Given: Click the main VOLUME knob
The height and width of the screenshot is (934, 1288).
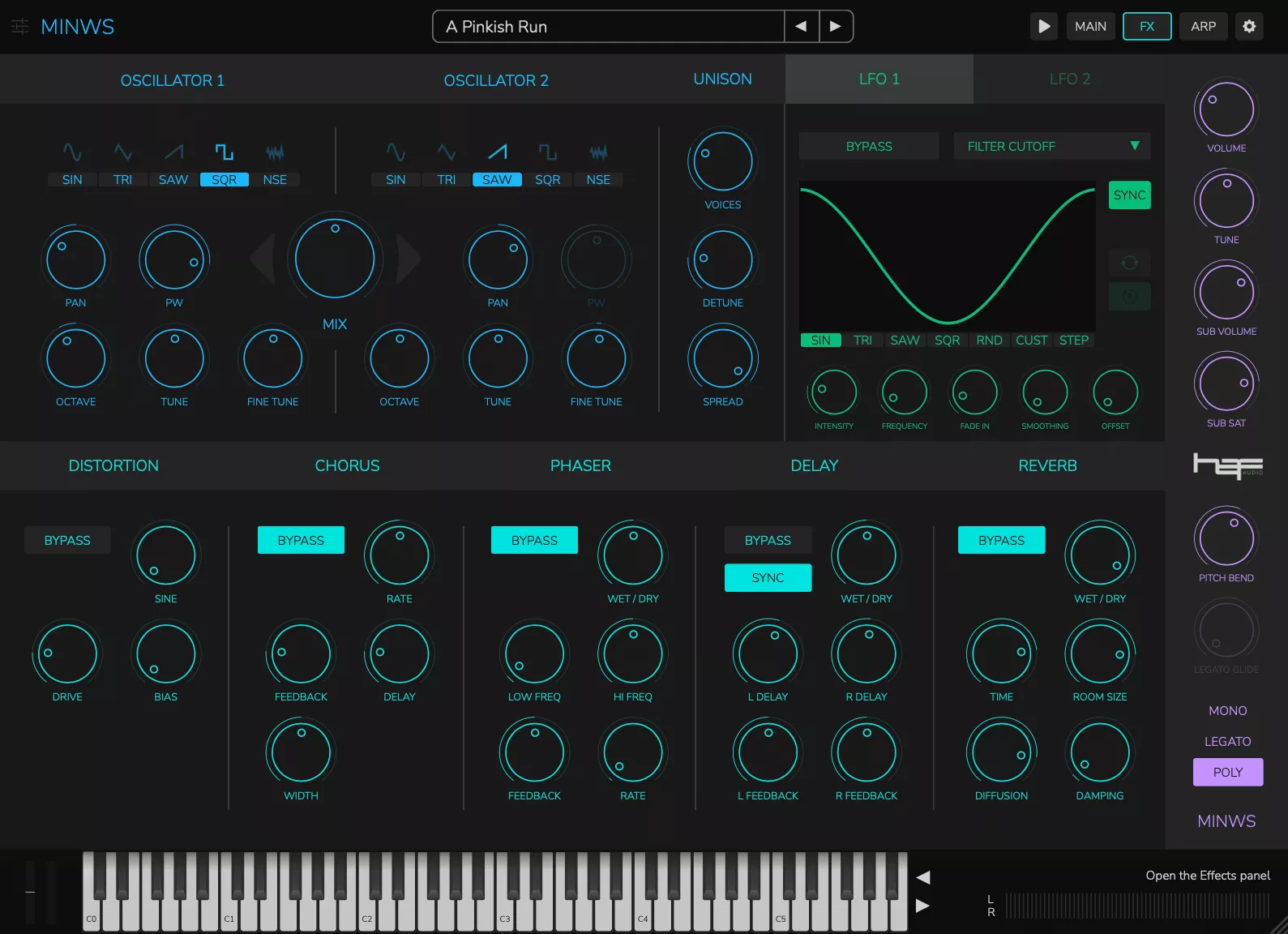Looking at the screenshot, I should [x=1226, y=110].
